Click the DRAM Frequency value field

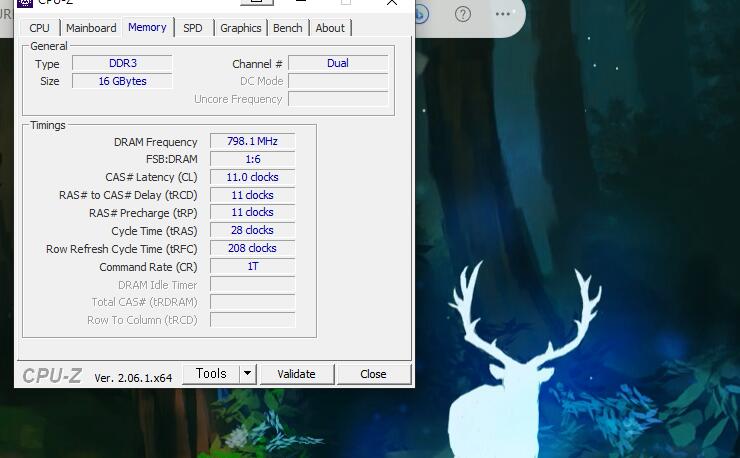click(252, 142)
